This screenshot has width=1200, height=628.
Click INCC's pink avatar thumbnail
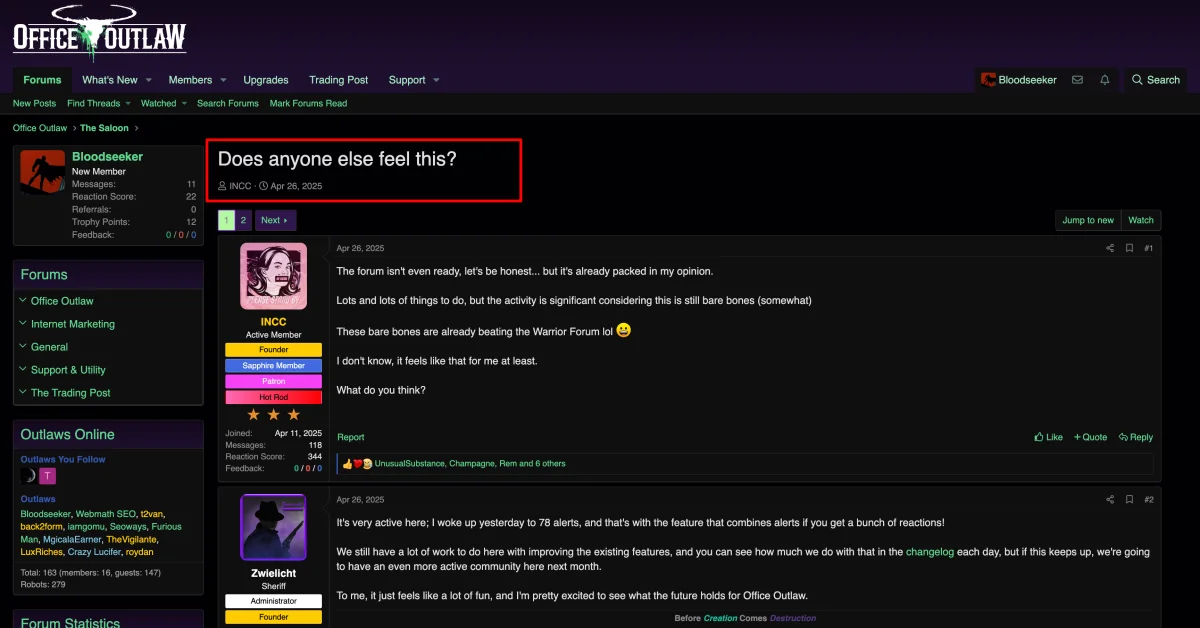tap(273, 276)
